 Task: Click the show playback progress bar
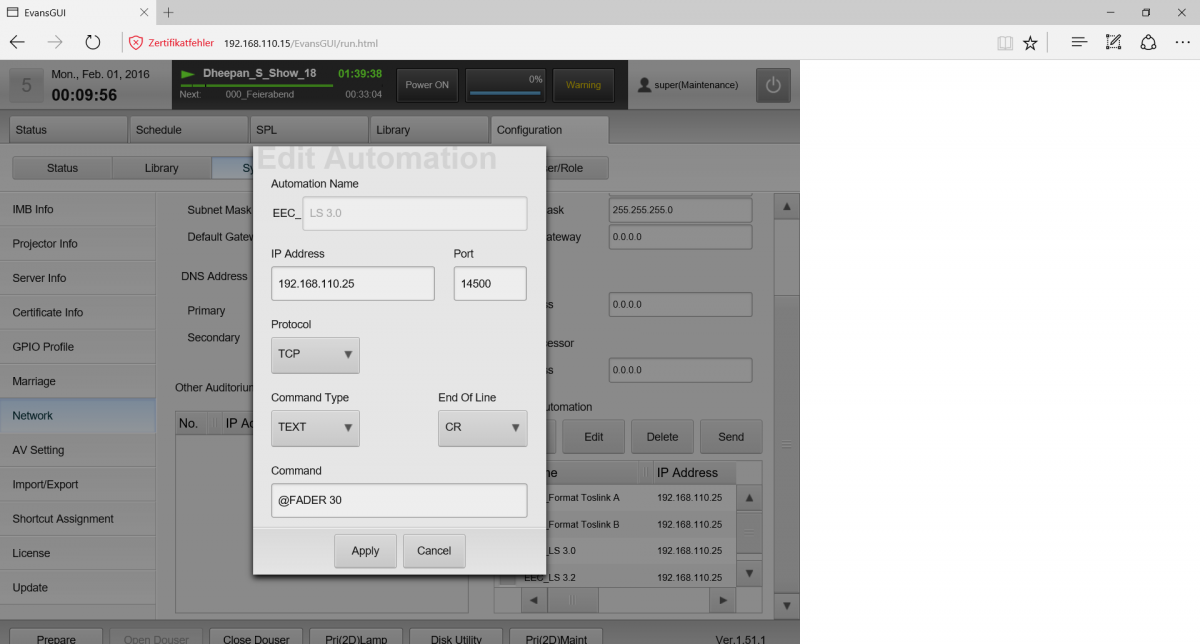[x=256, y=85]
